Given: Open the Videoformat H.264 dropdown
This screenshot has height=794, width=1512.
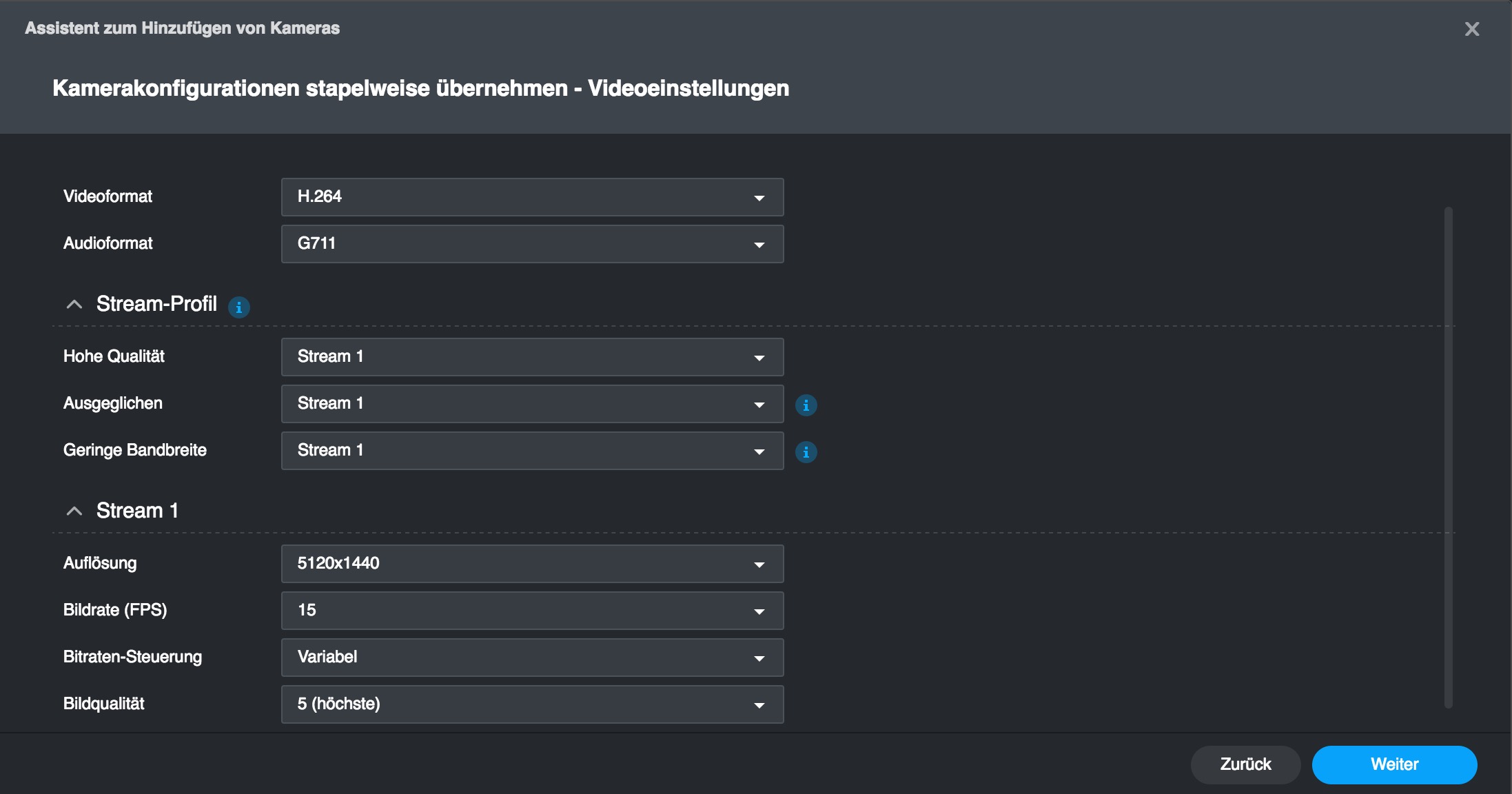Looking at the screenshot, I should pyautogui.click(x=532, y=197).
